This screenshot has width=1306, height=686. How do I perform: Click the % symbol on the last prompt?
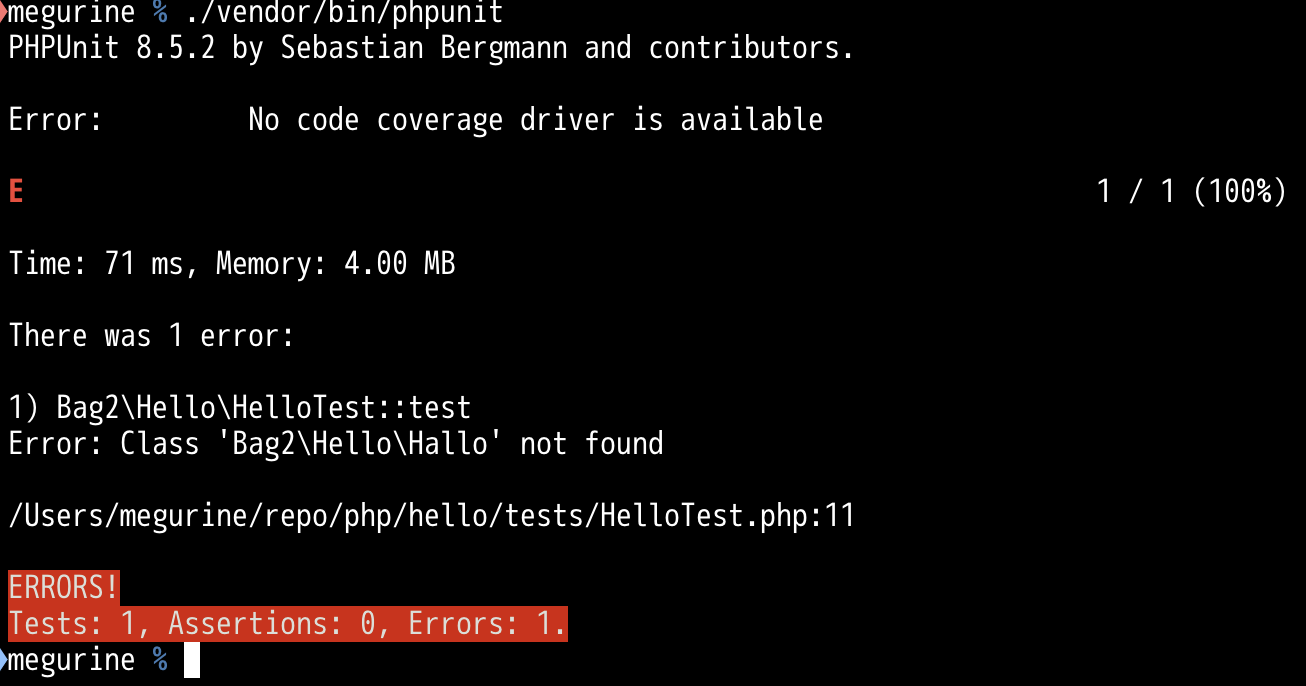click(160, 660)
